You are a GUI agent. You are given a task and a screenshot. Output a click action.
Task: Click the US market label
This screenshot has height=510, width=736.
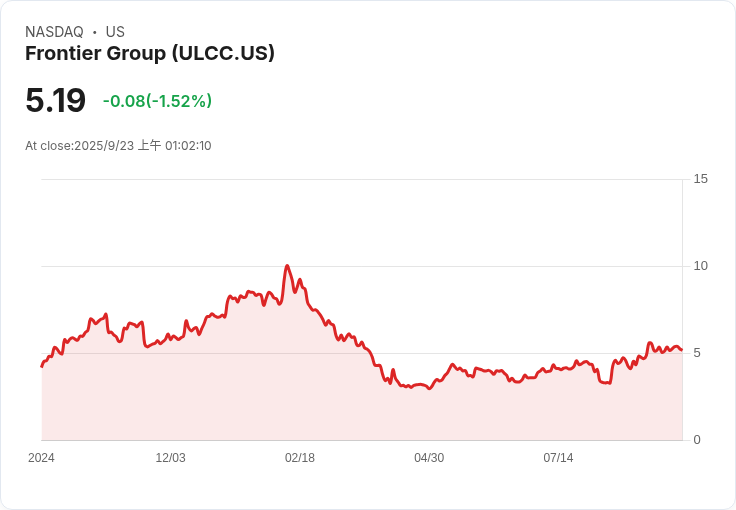point(115,32)
